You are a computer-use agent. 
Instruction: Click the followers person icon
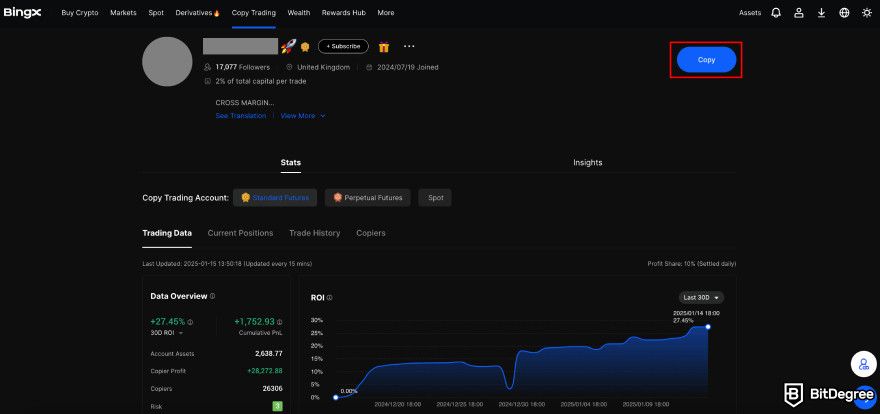click(x=208, y=67)
